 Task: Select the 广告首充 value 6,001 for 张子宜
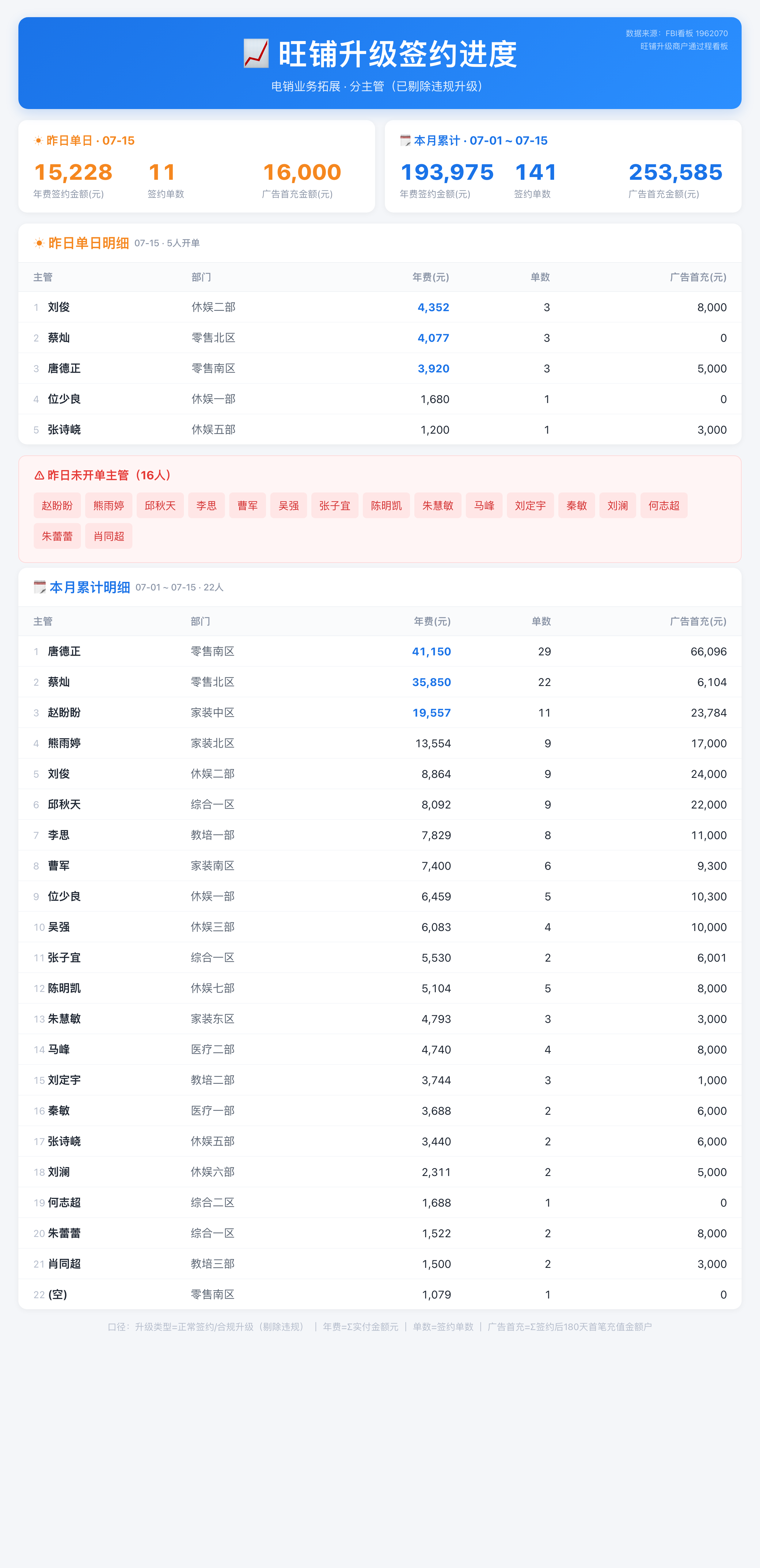(712, 957)
